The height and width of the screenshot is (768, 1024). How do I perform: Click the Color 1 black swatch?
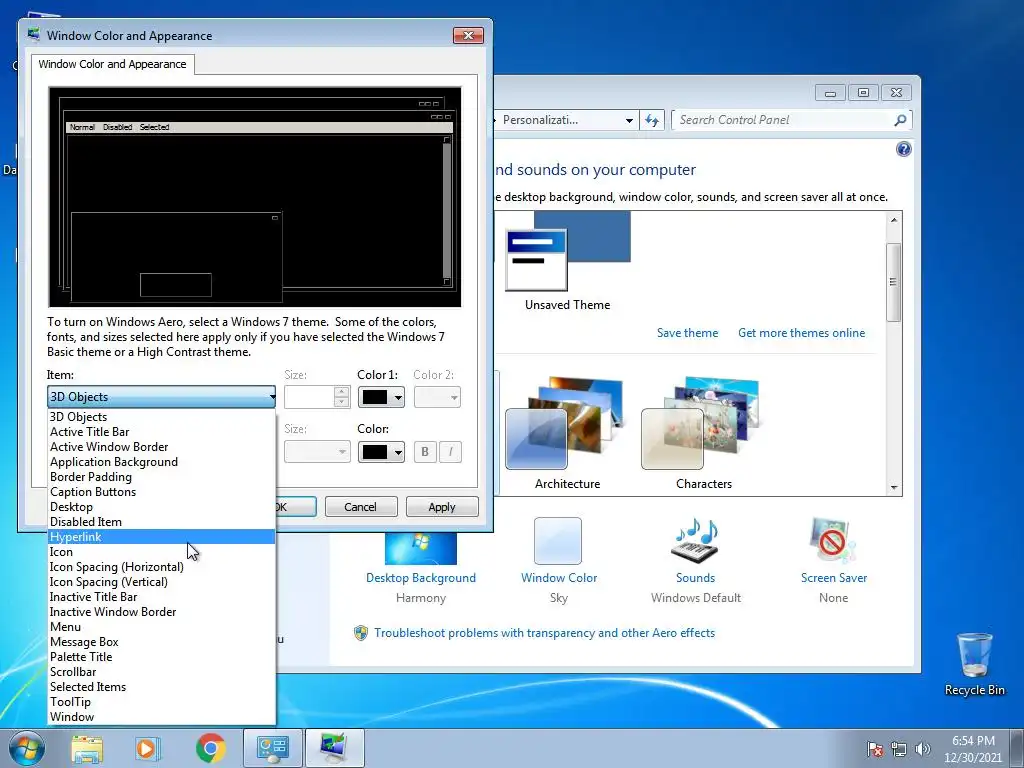[x=375, y=397]
